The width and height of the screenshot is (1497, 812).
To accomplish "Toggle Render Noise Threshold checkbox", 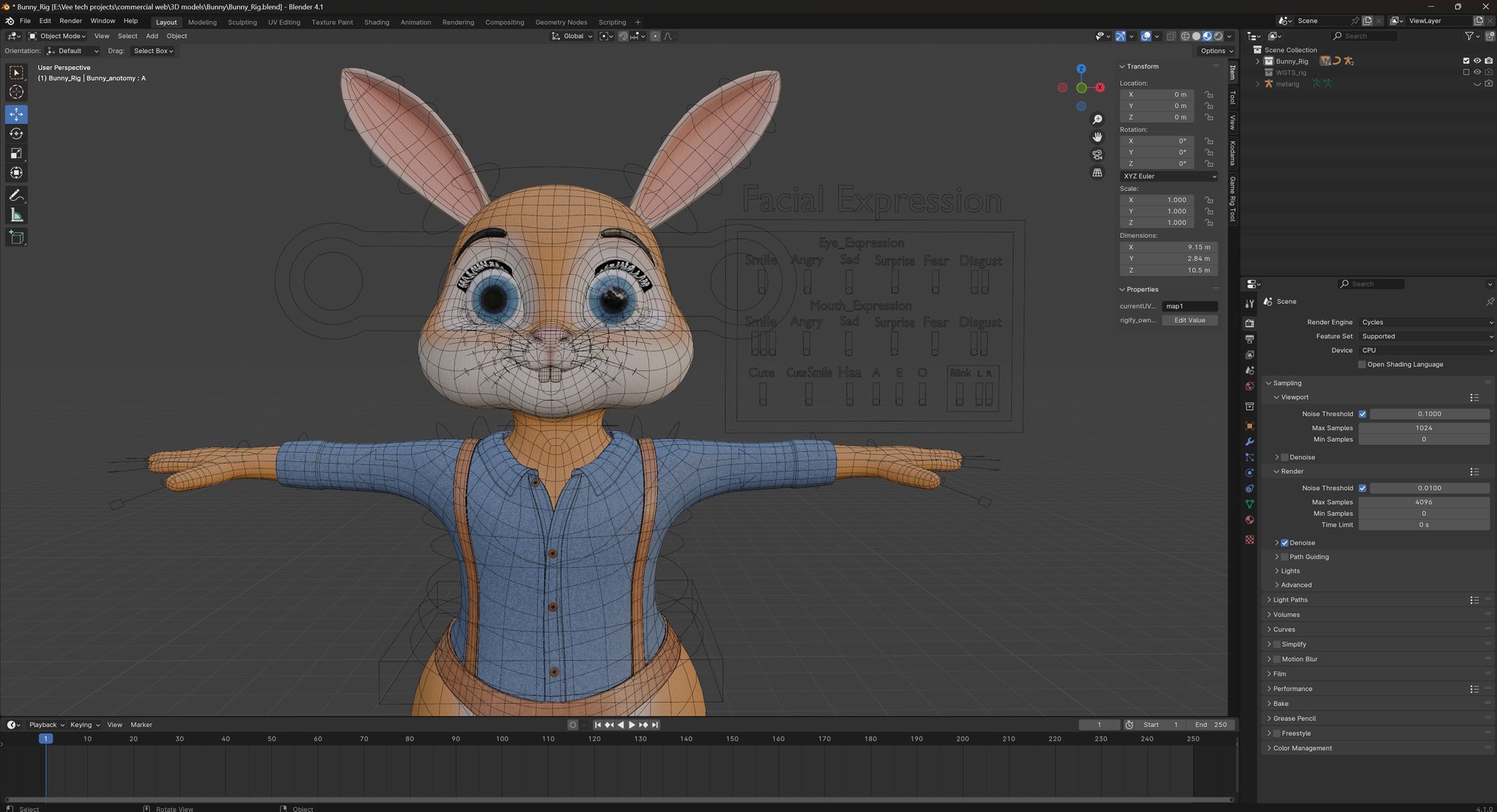I will 1362,488.
